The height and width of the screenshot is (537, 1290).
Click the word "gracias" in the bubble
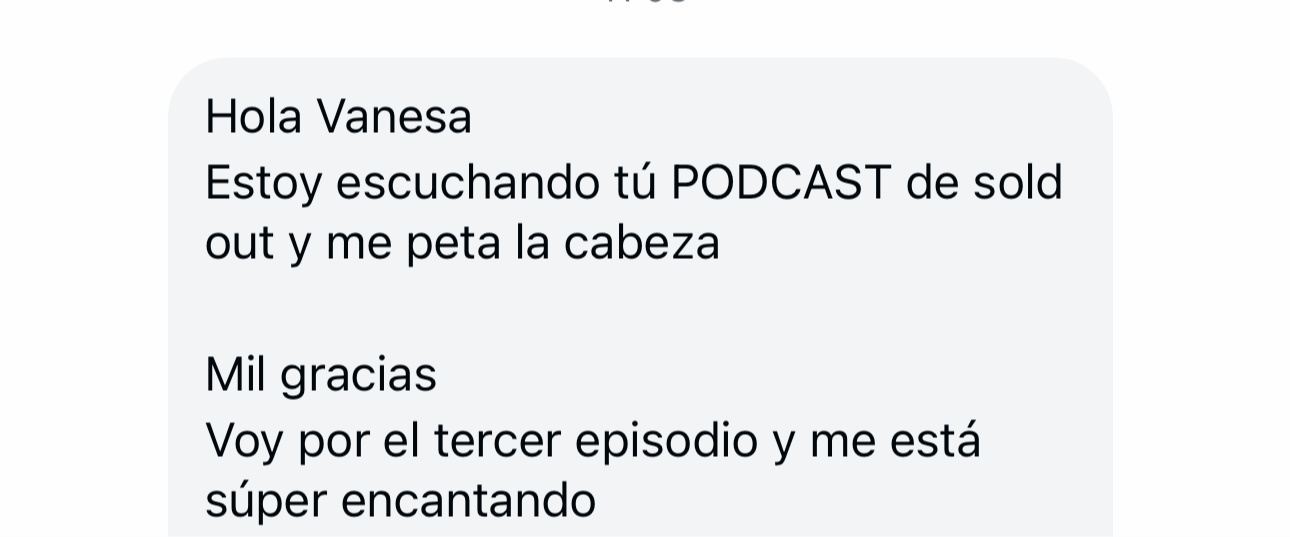358,375
